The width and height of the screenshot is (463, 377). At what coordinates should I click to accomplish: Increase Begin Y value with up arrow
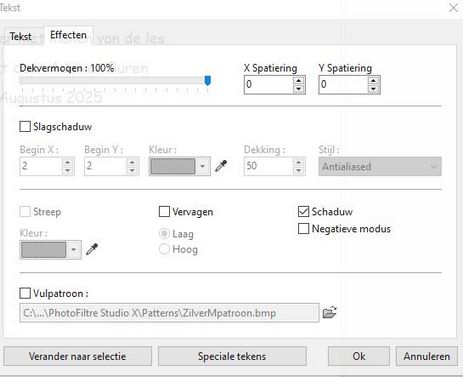[x=132, y=162]
